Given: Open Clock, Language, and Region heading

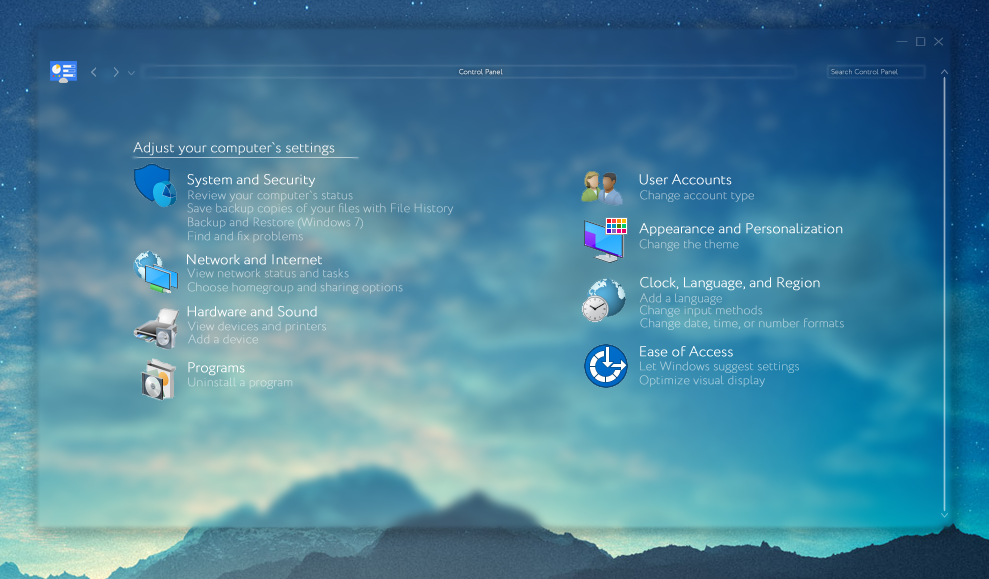Looking at the screenshot, I should (730, 283).
